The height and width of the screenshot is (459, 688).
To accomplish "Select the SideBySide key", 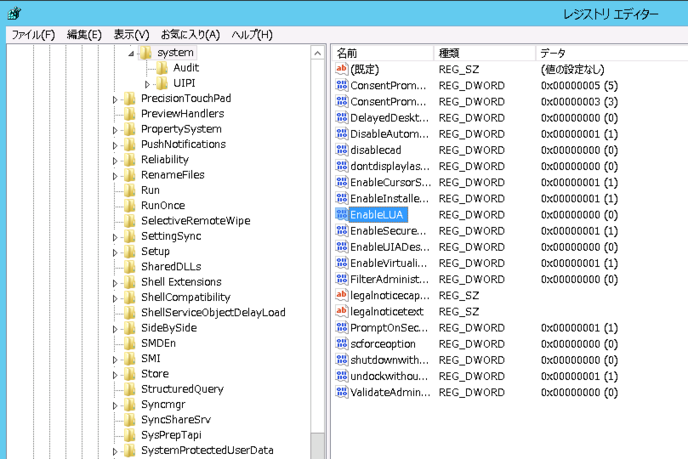I will pos(169,328).
